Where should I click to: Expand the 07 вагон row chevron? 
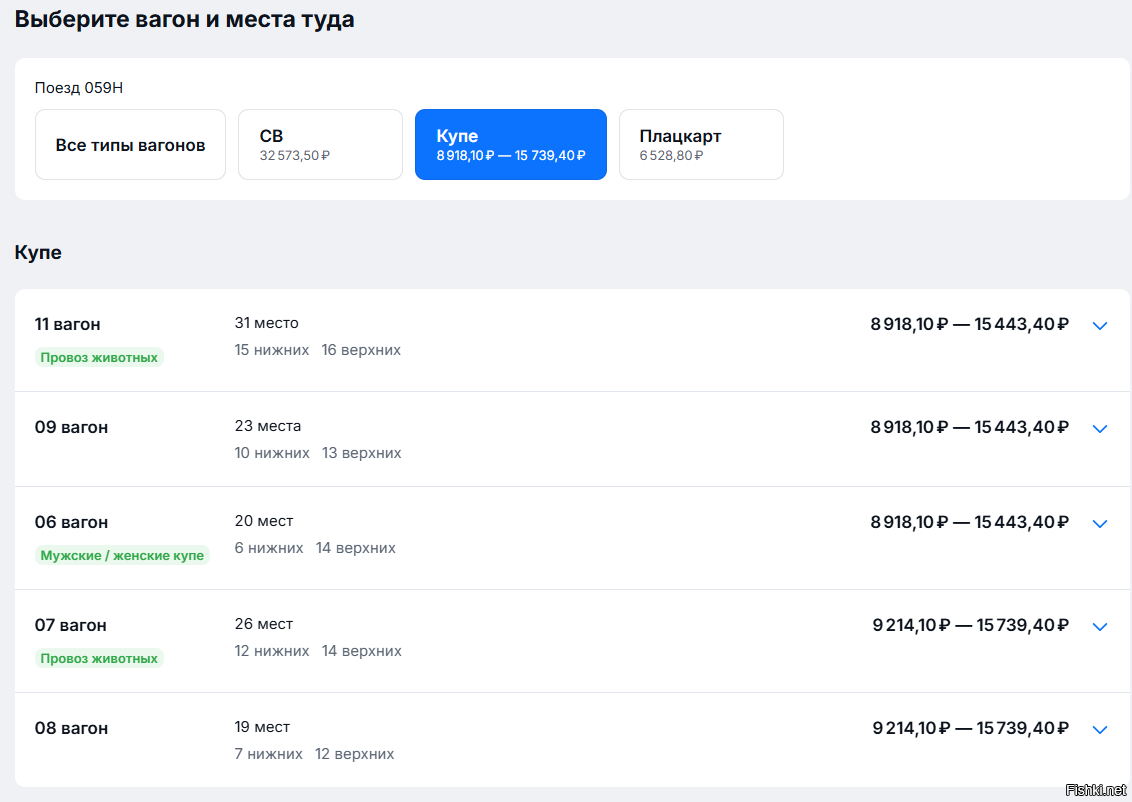click(x=1100, y=627)
